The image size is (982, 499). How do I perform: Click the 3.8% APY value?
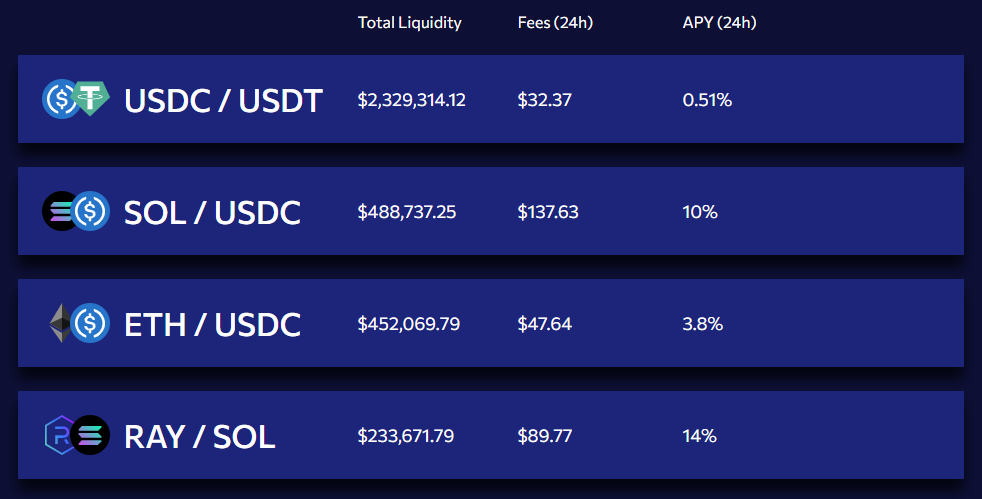tap(703, 324)
